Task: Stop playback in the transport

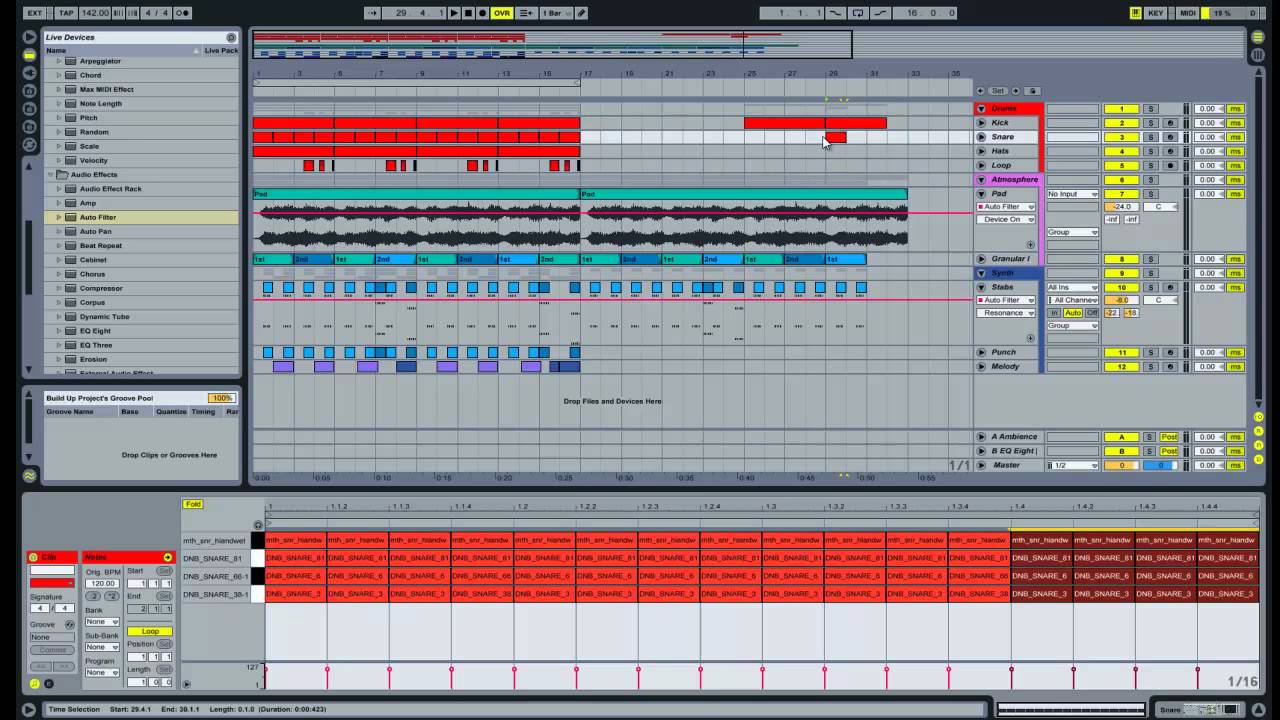Action: click(x=467, y=13)
